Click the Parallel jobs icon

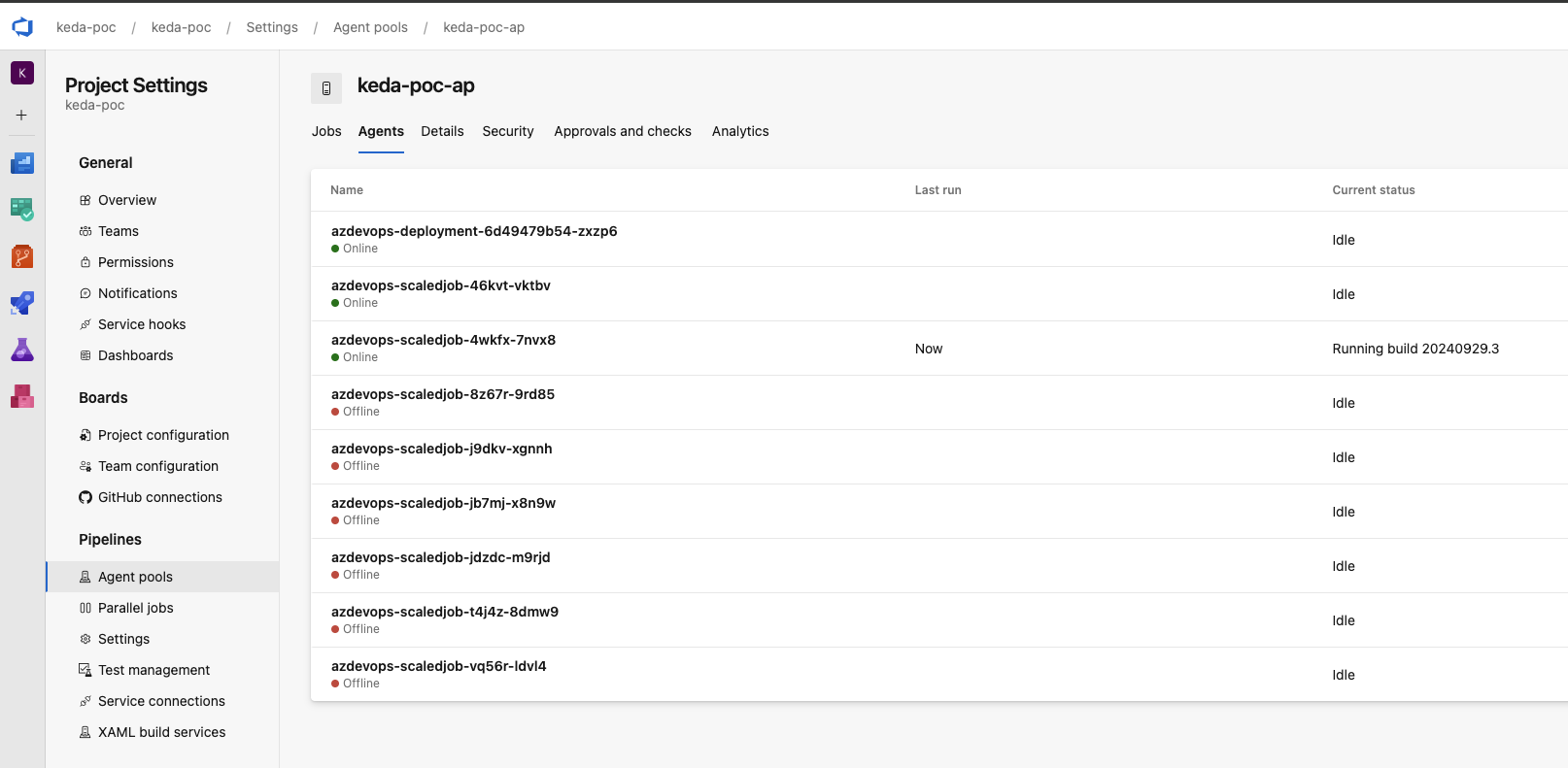click(x=85, y=608)
